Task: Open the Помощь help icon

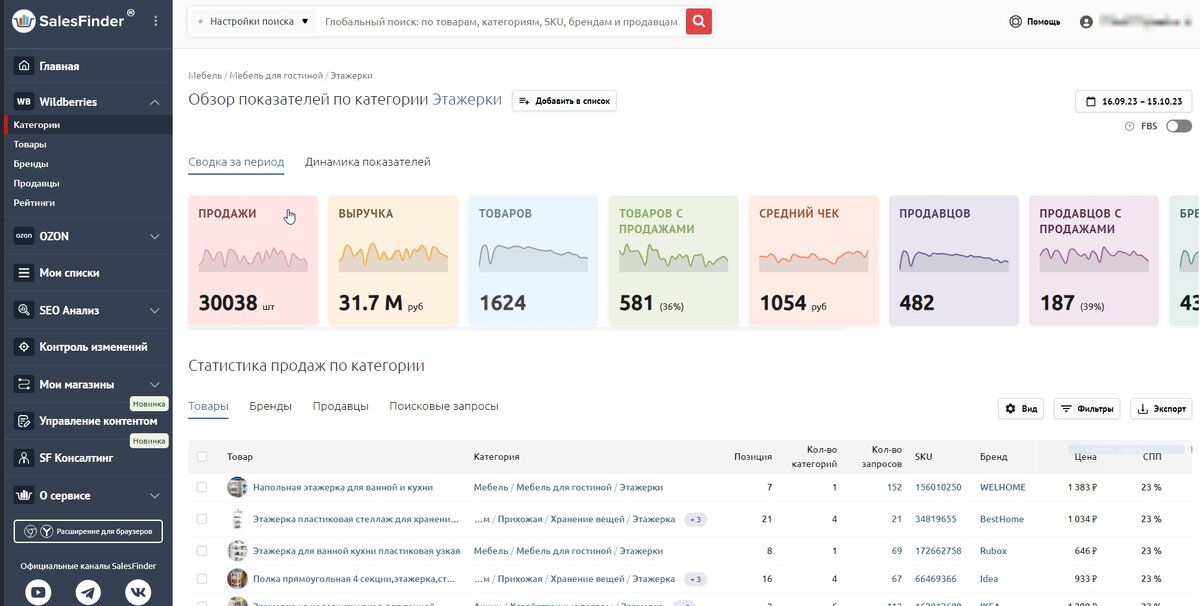Action: 1016,21
